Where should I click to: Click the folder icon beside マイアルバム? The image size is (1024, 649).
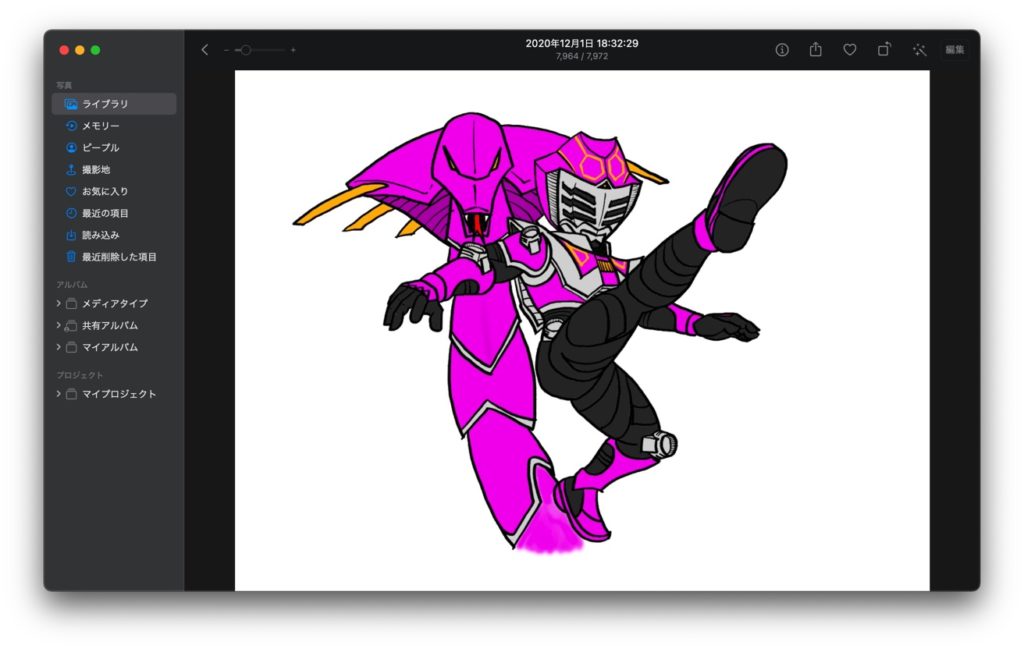click(71, 347)
